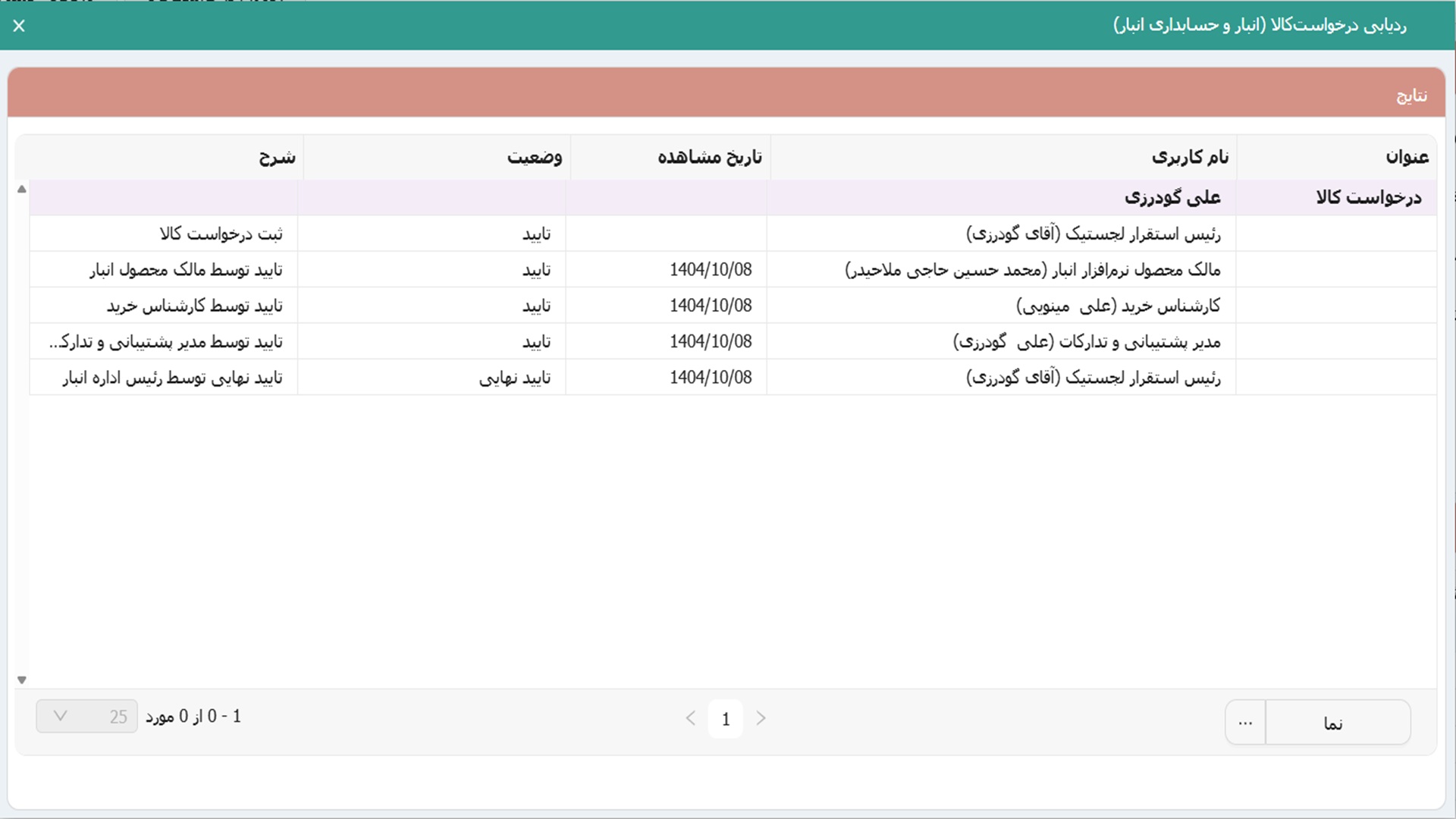1456x819 pixels.
Task: Sort by the شرح column header
Action: (x=277, y=157)
